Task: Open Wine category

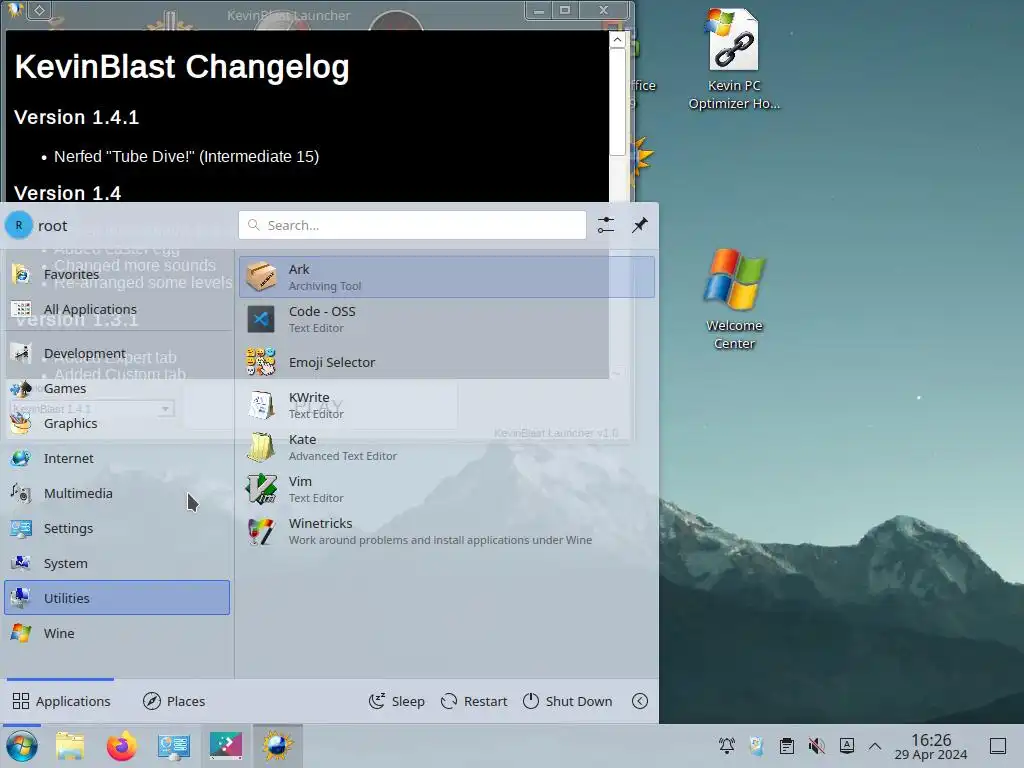Action: tap(117, 633)
